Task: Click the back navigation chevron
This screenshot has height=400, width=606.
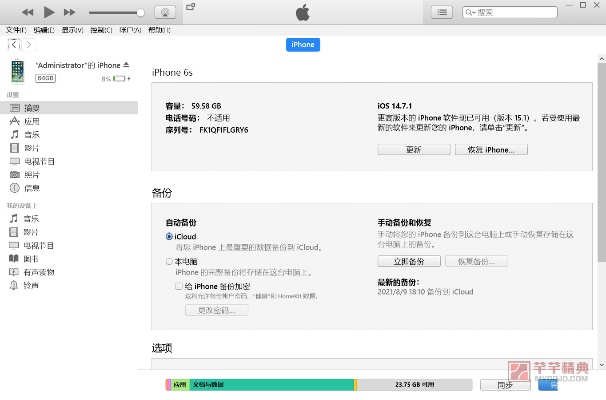Action: coord(14,45)
